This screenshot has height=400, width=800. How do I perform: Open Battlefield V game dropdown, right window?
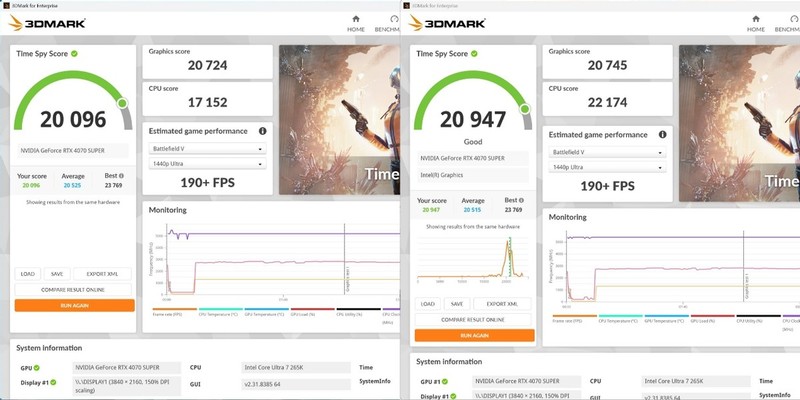coord(607,153)
